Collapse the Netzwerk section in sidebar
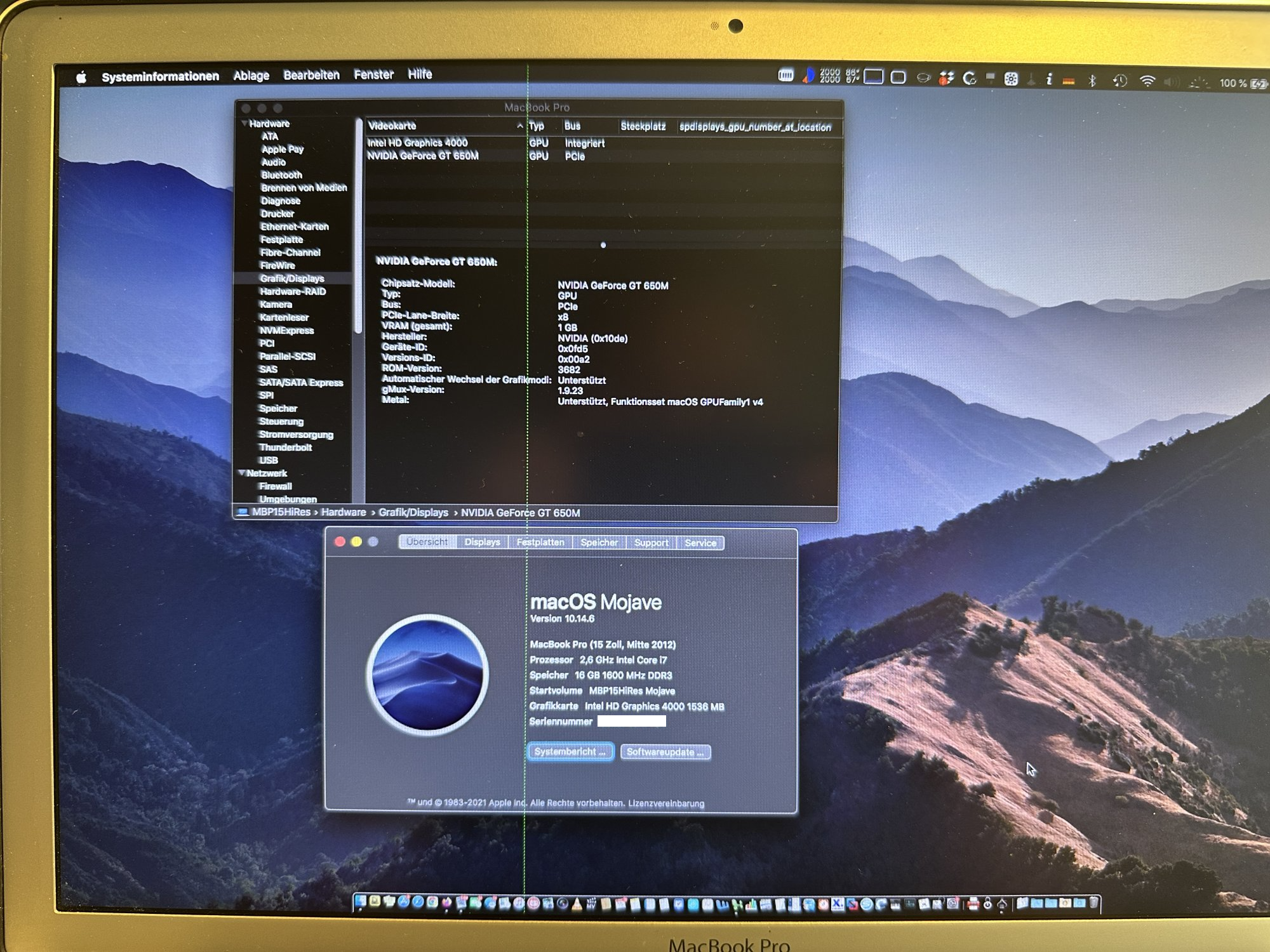The height and width of the screenshot is (952, 1270). point(241,473)
